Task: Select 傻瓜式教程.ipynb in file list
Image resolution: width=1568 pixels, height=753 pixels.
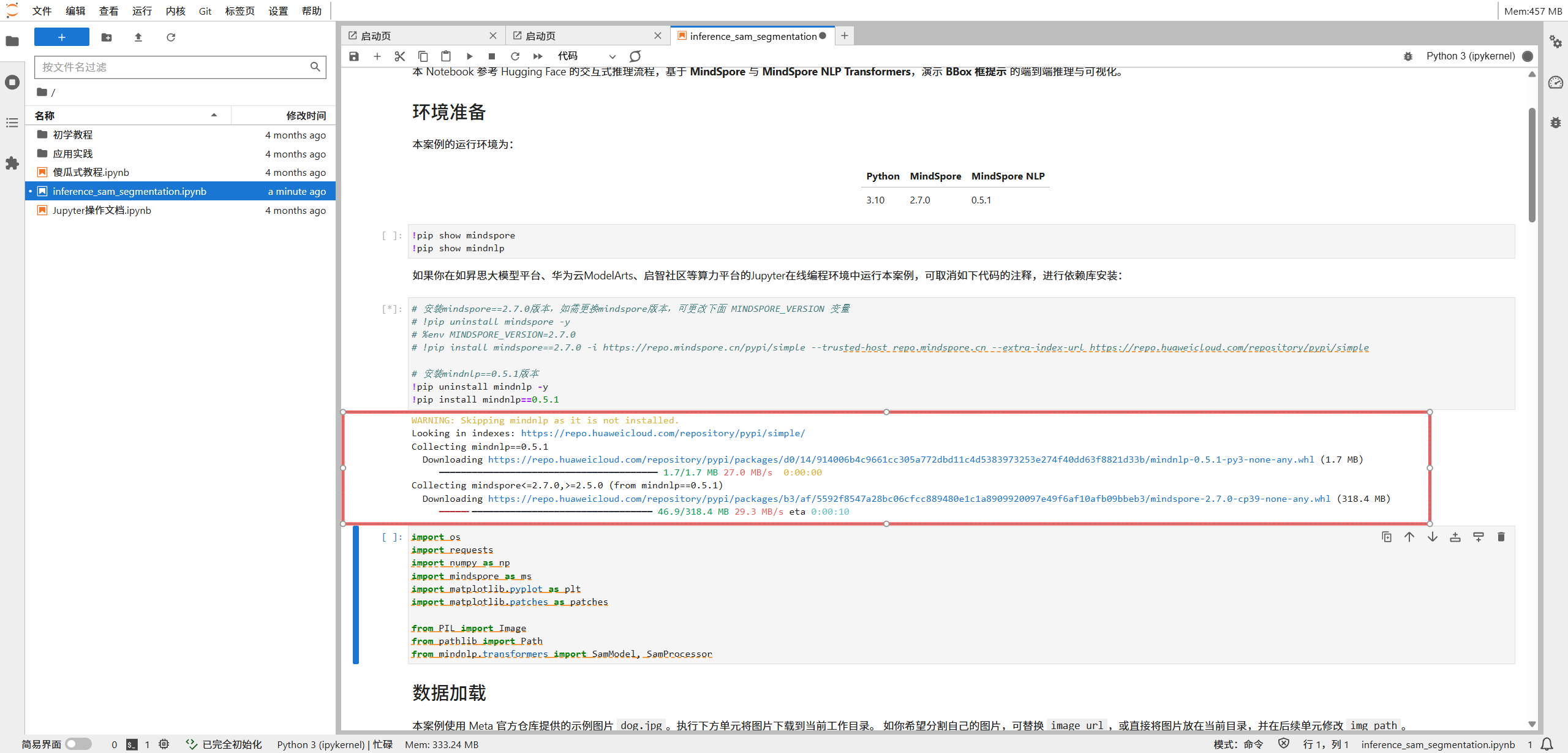Action: coord(180,173)
